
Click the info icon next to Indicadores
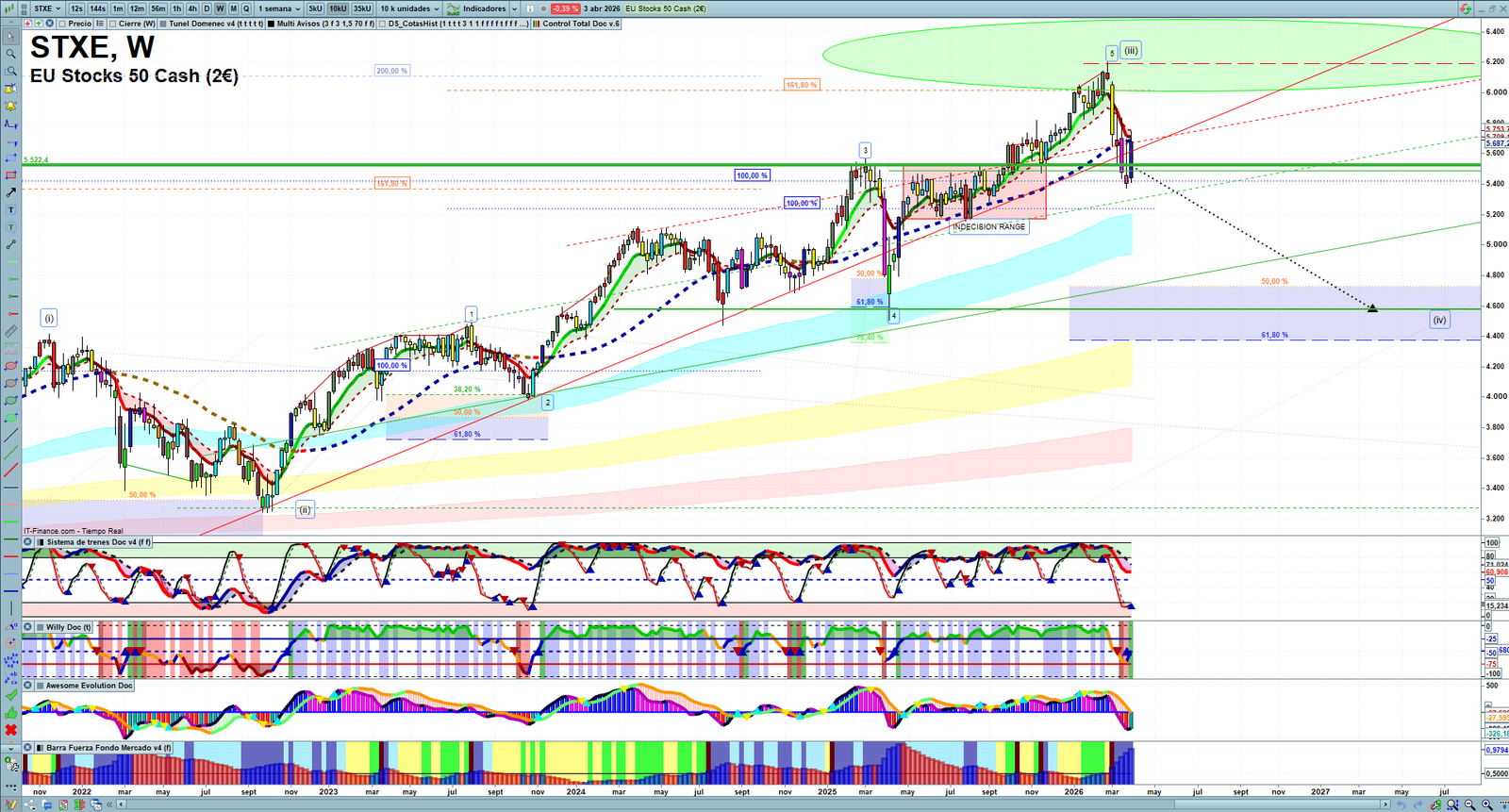click(530, 8)
